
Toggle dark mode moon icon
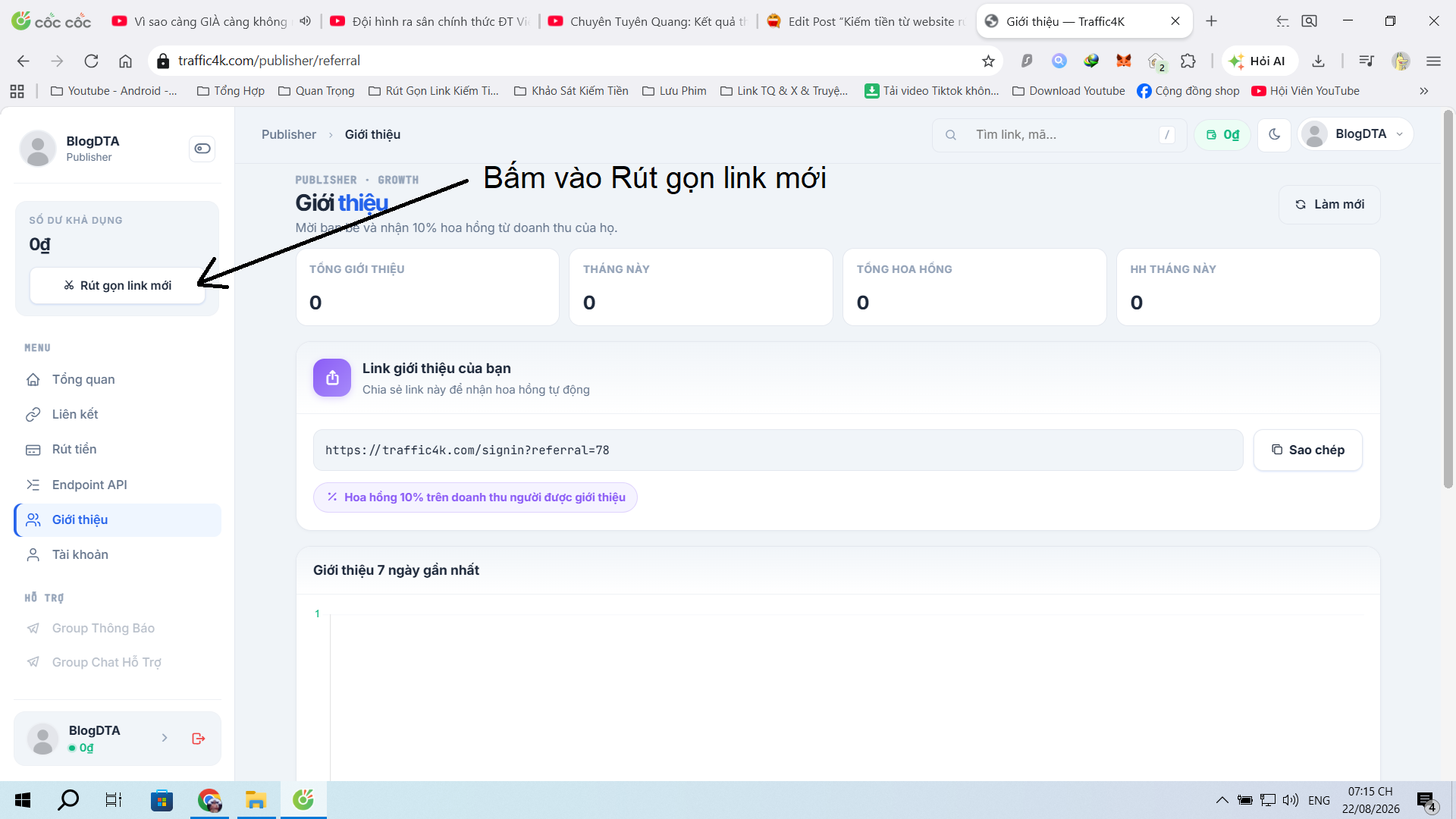tap(1275, 135)
